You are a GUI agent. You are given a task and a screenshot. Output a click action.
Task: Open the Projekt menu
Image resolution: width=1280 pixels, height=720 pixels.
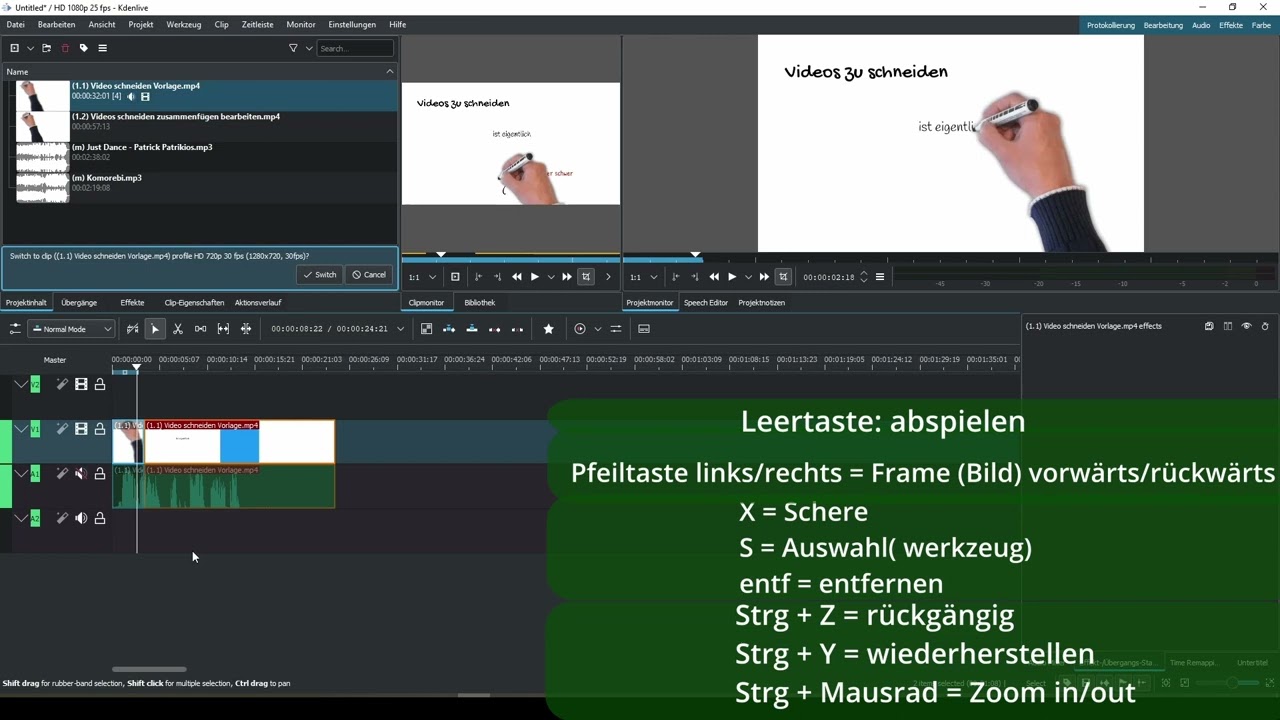tap(141, 24)
